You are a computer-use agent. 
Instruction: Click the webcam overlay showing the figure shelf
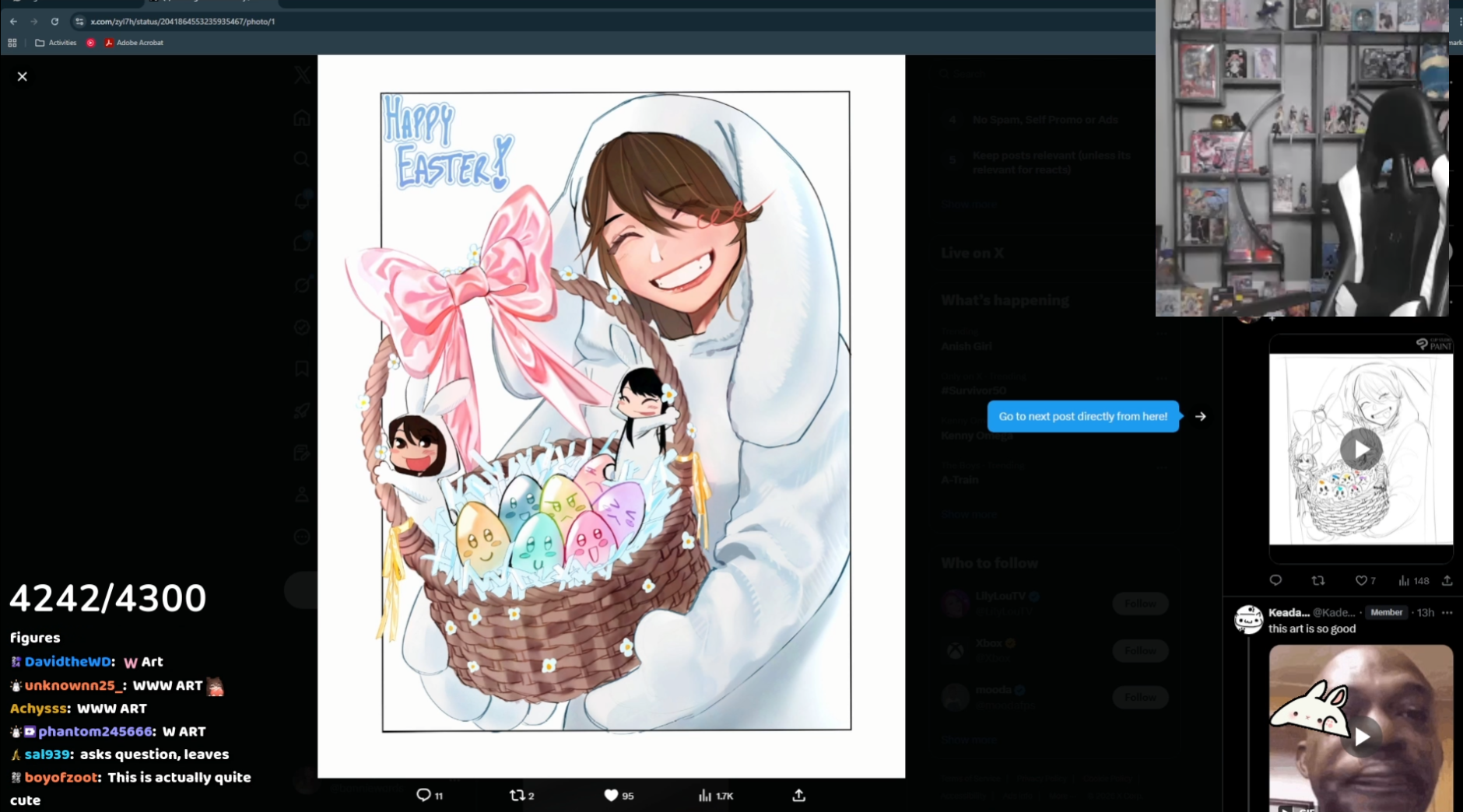(x=1302, y=158)
